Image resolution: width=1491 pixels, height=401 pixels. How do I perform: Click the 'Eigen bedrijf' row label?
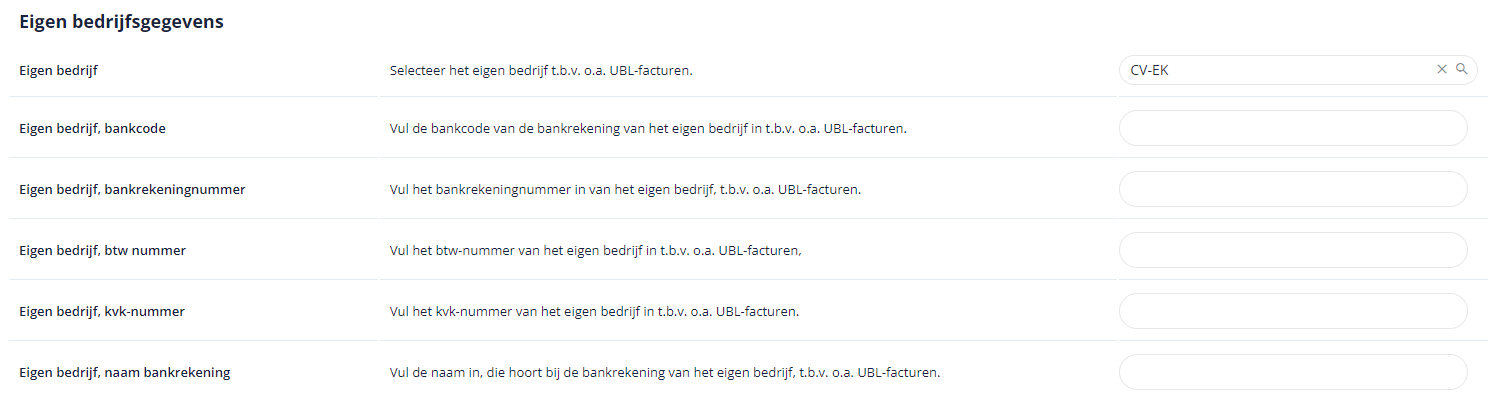[59, 70]
